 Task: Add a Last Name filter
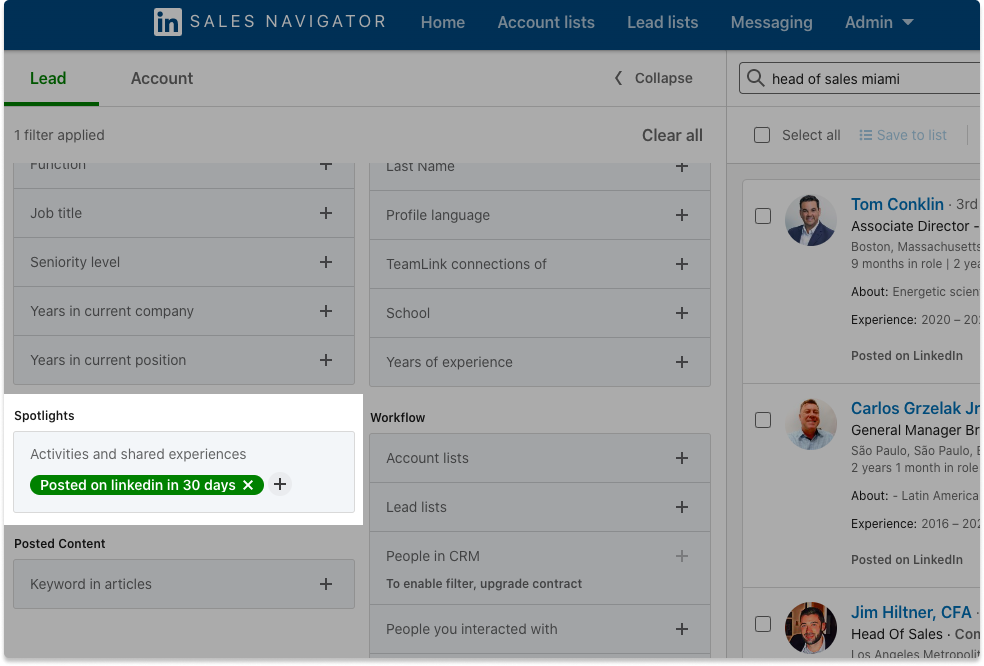click(682, 167)
